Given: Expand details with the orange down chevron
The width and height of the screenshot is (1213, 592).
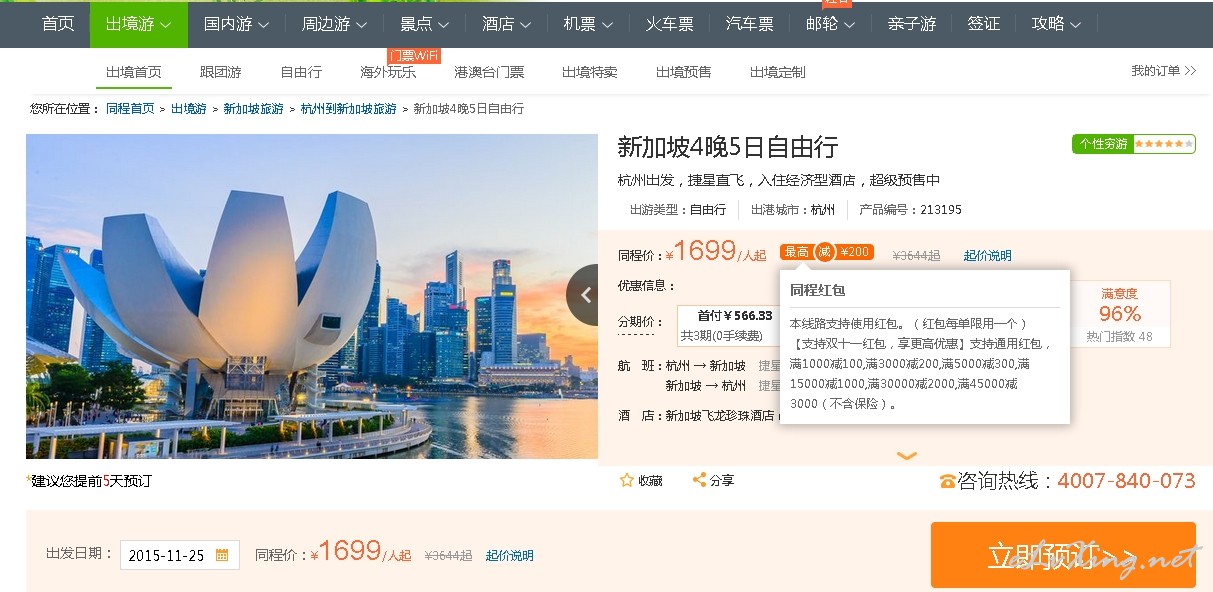Looking at the screenshot, I should pos(907,456).
